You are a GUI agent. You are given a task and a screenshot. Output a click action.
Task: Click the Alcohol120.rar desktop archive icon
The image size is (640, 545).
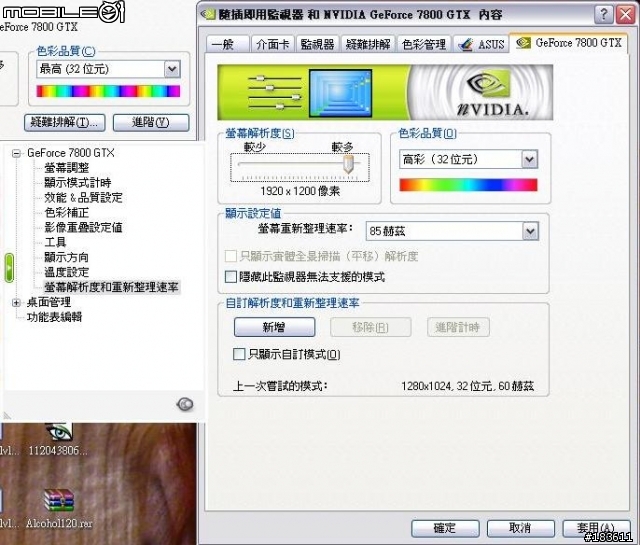click(x=59, y=501)
